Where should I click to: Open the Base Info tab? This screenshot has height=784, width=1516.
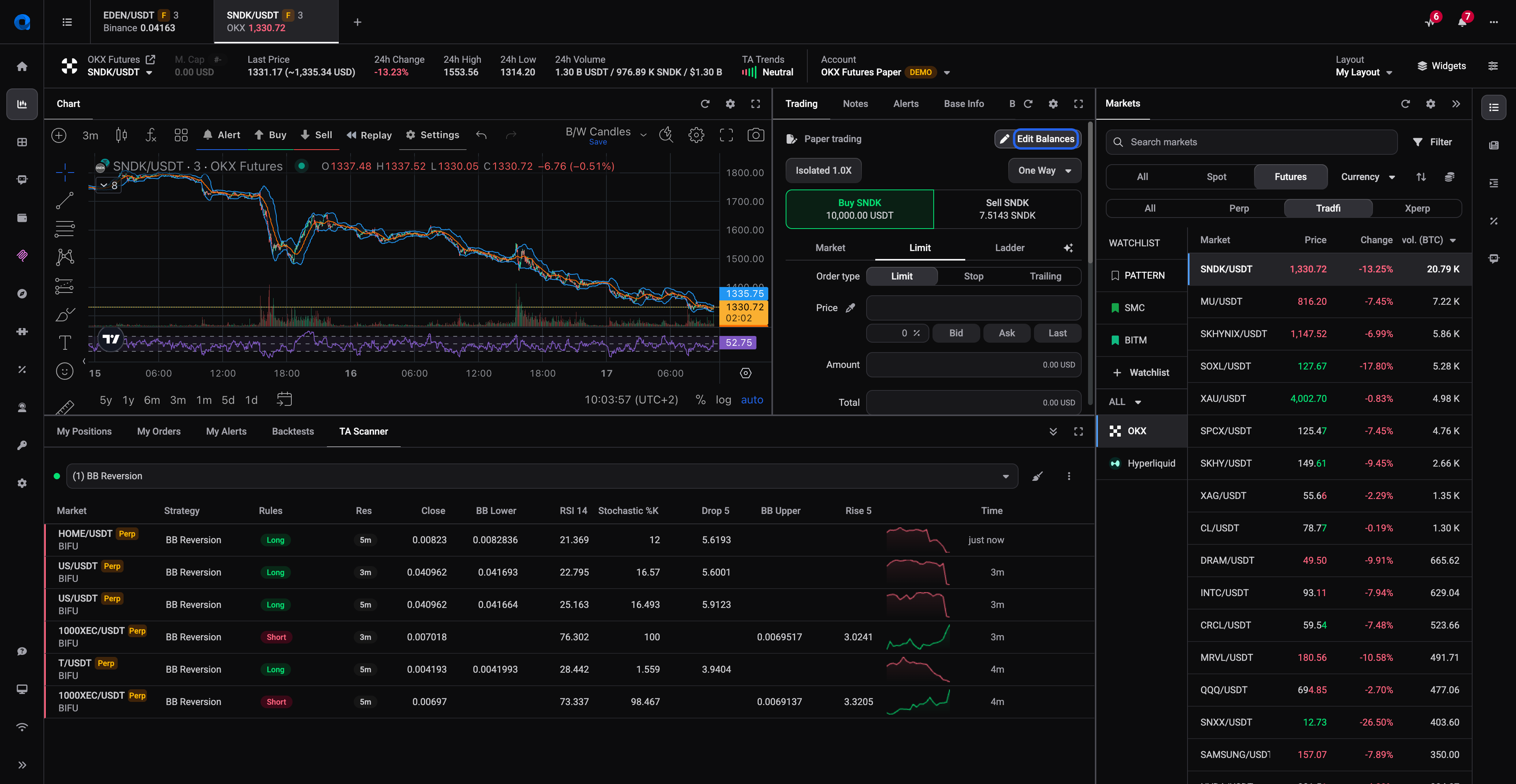pyautogui.click(x=963, y=103)
